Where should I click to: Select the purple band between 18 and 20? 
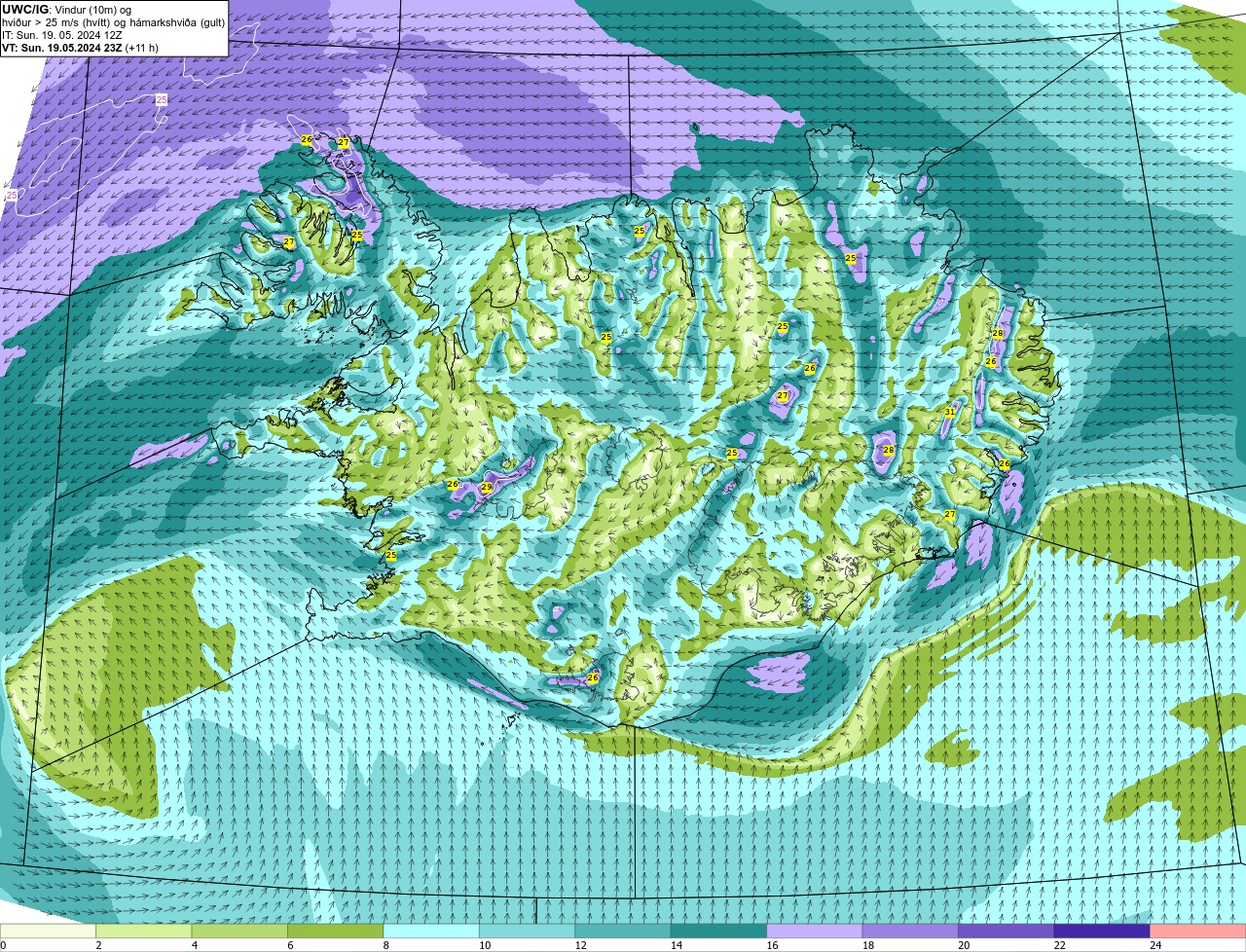[x=911, y=931]
